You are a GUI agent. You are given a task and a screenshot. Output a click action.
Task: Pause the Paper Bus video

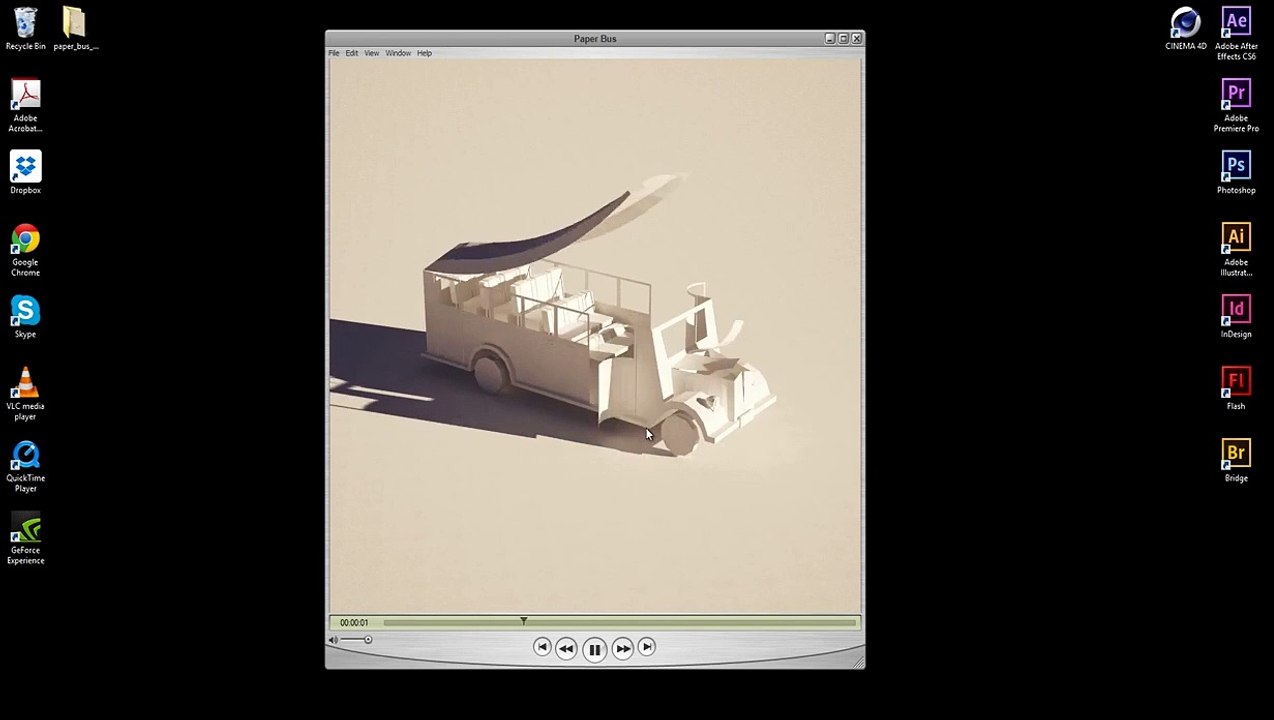(594, 649)
